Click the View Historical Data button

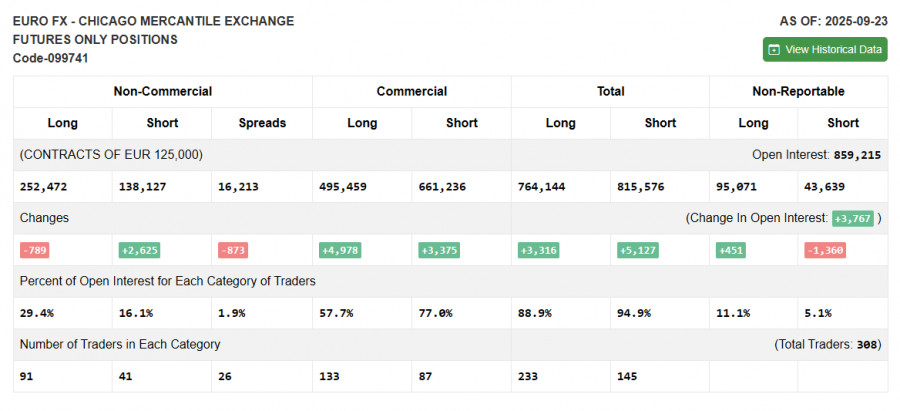click(x=824, y=49)
